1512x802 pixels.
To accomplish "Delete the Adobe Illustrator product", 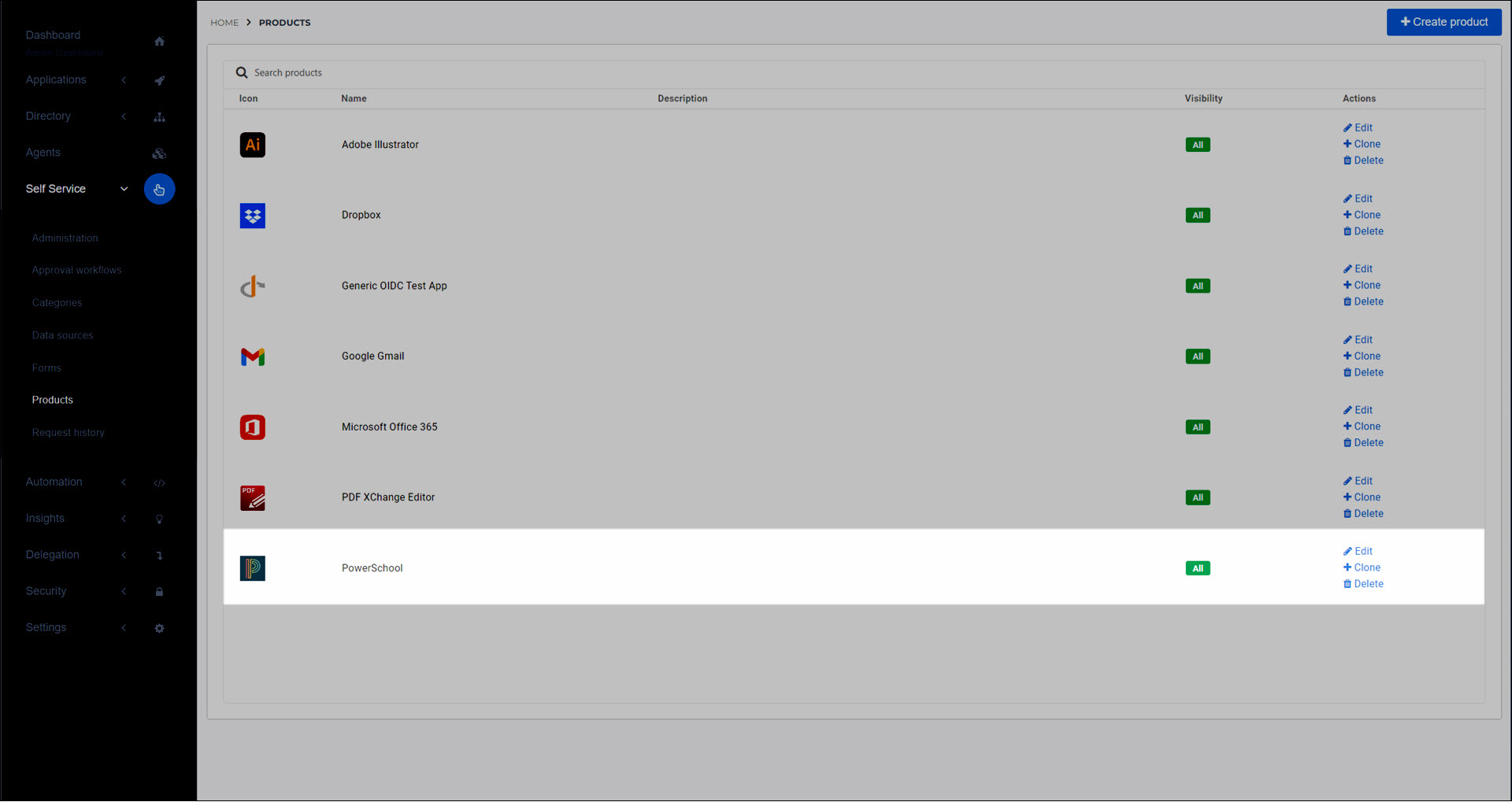I will tap(1364, 161).
